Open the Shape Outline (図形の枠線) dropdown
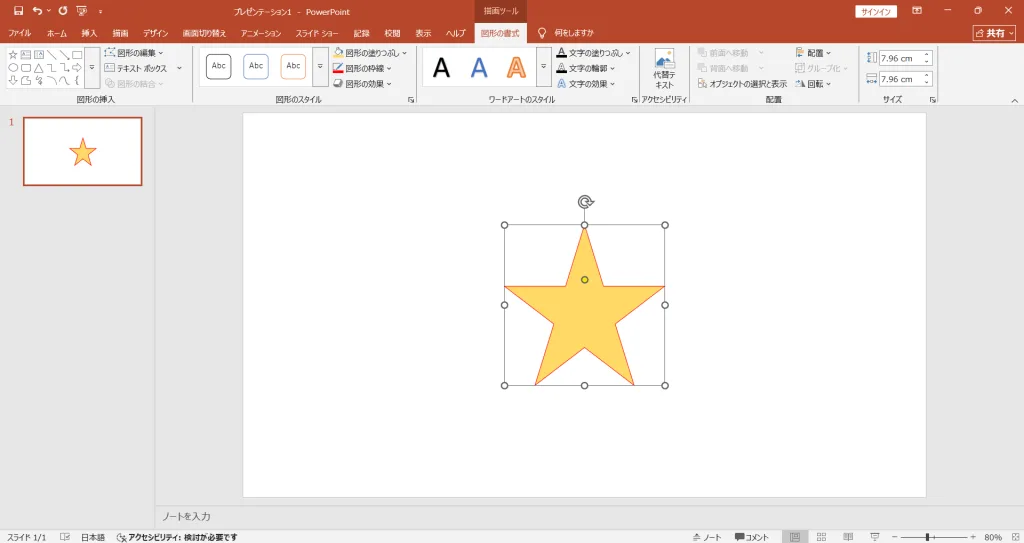Viewport: 1024px width, 543px height. [x=362, y=68]
